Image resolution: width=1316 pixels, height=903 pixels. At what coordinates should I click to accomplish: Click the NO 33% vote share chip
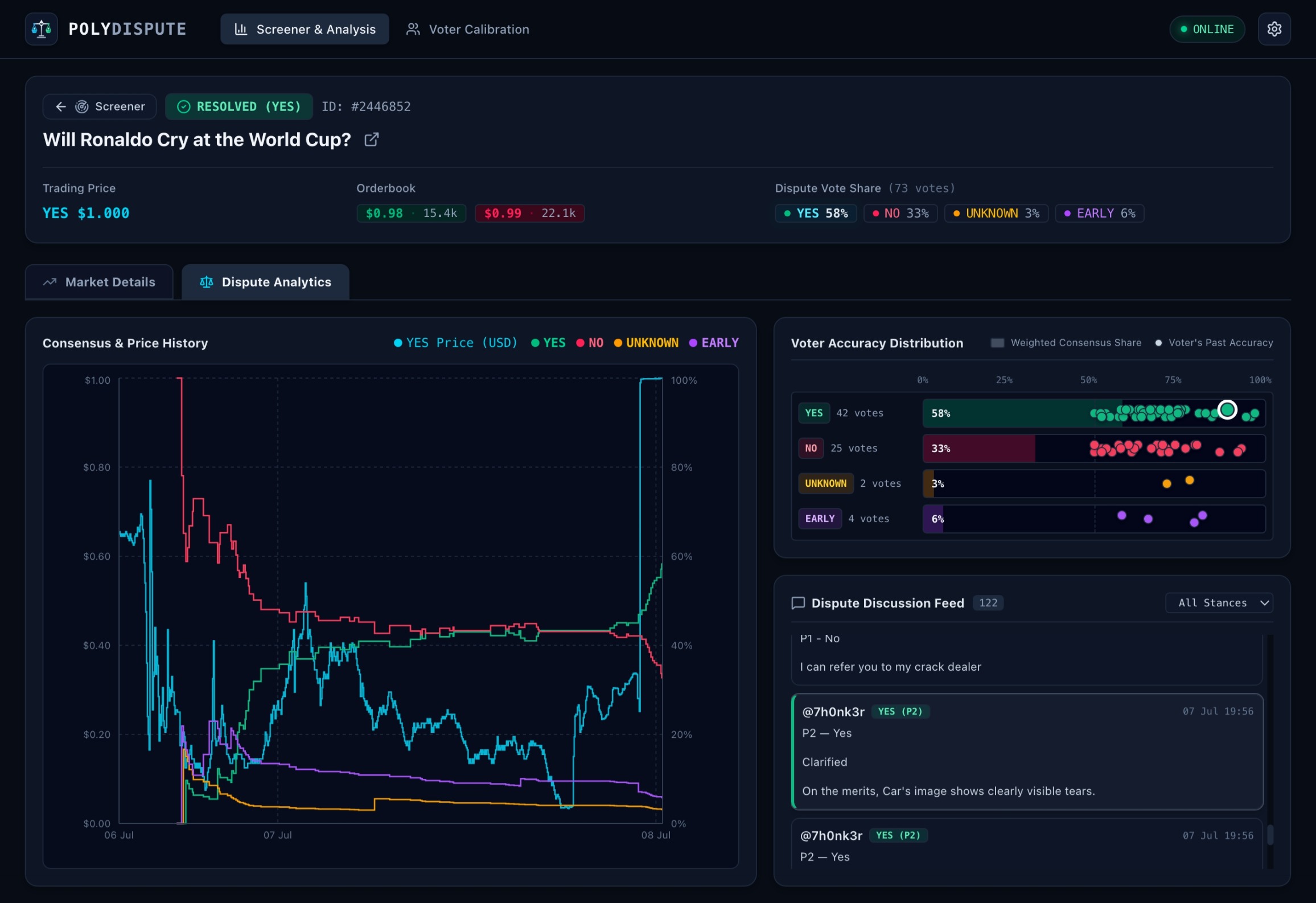pyautogui.click(x=900, y=214)
